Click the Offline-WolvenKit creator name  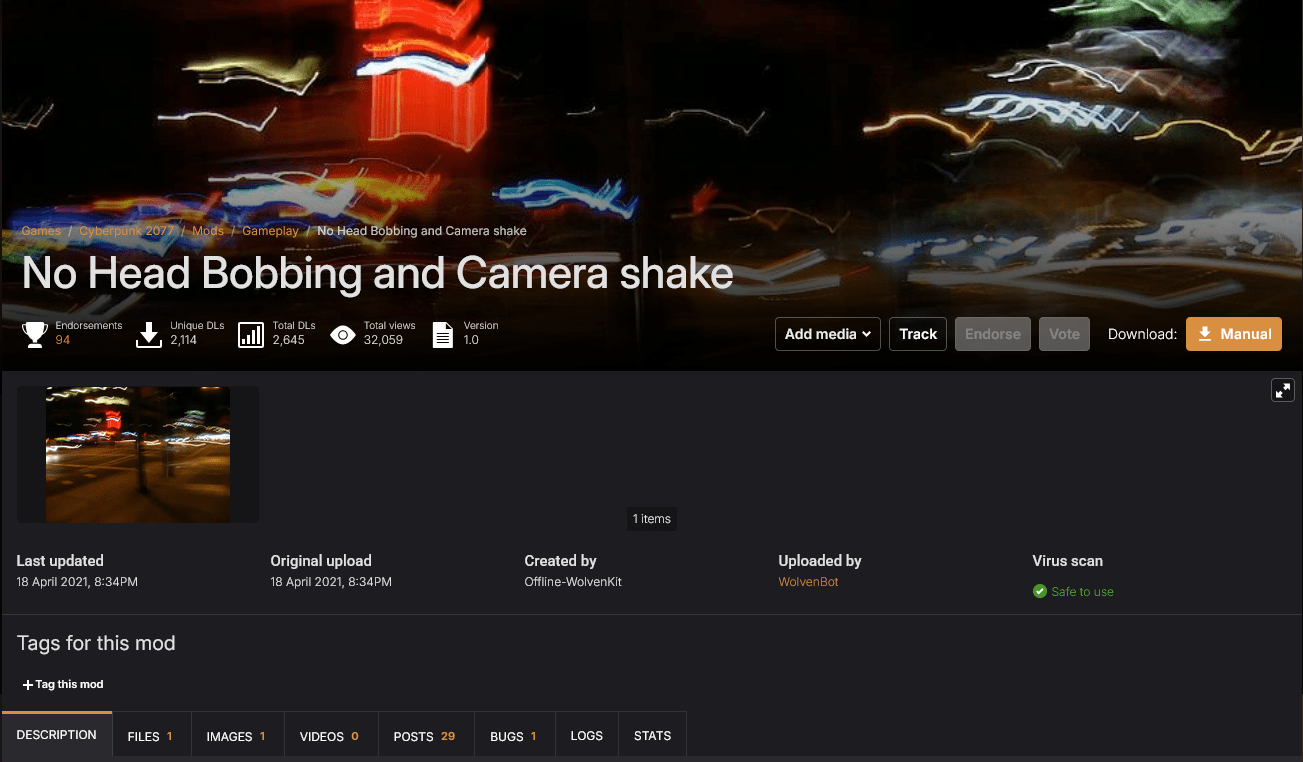coord(573,582)
